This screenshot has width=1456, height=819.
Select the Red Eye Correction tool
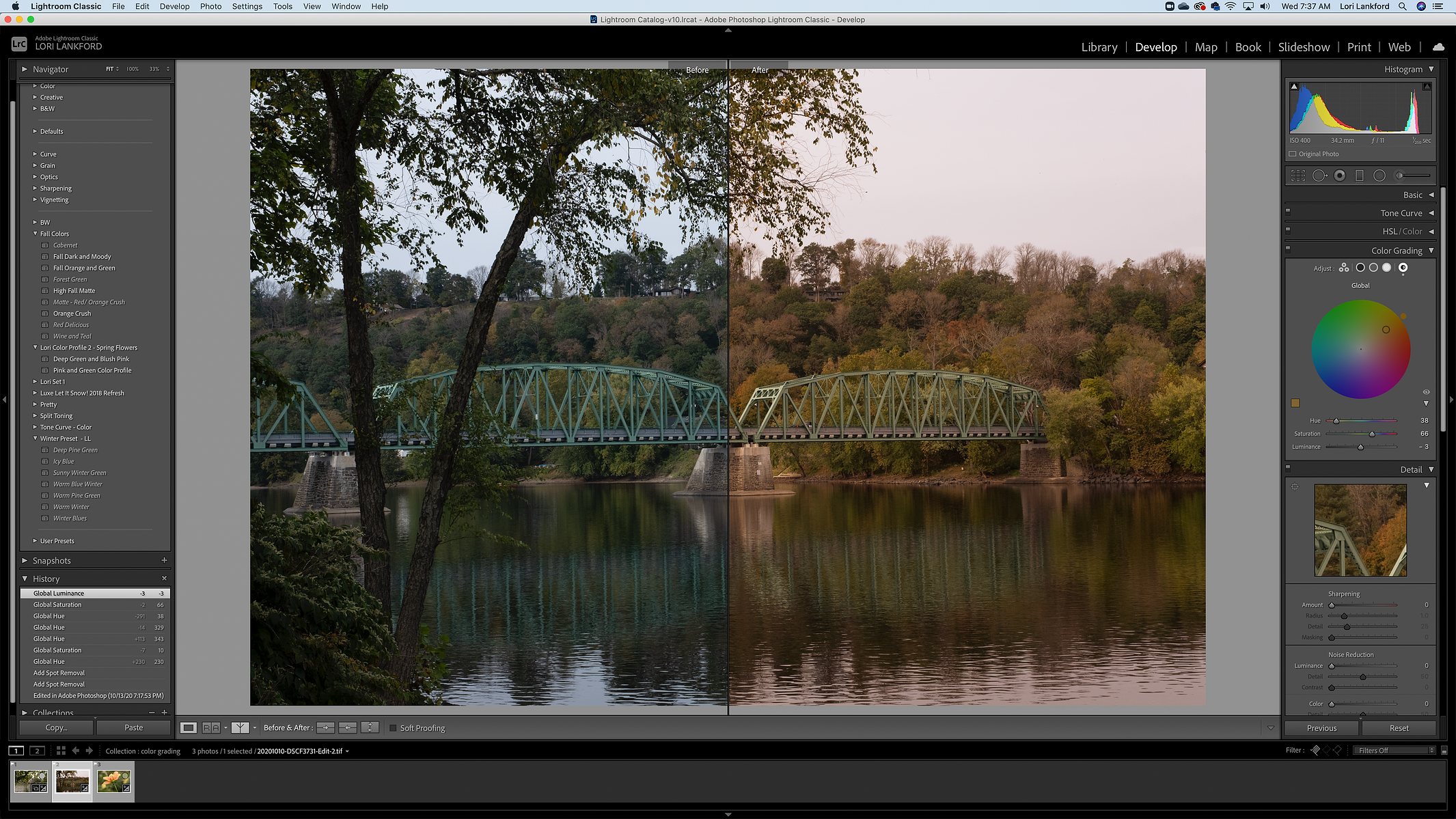click(x=1340, y=176)
